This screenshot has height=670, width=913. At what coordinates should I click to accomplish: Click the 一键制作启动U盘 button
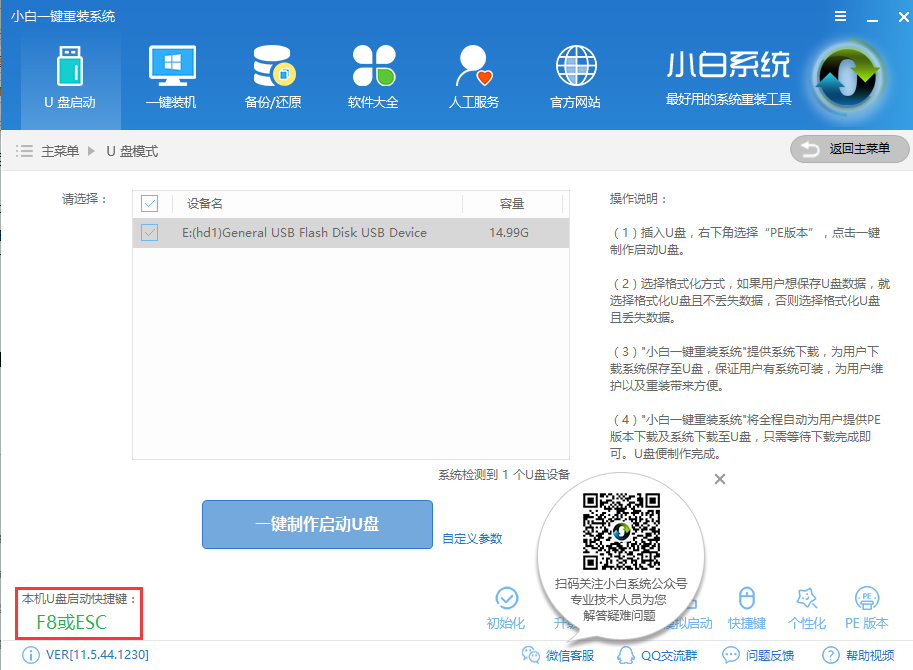317,524
